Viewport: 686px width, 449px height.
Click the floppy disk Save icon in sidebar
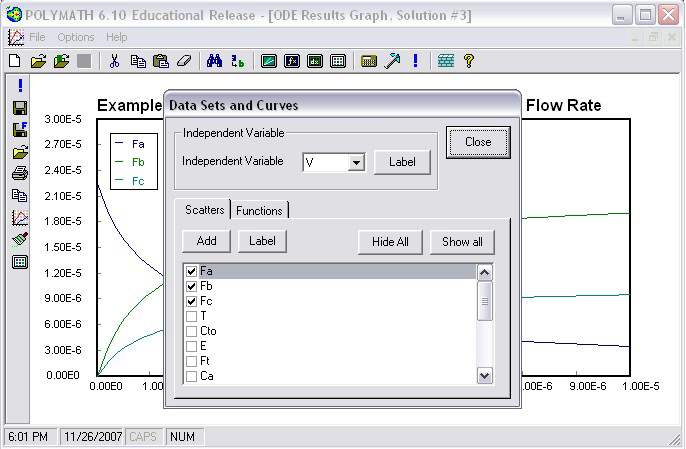[20, 108]
